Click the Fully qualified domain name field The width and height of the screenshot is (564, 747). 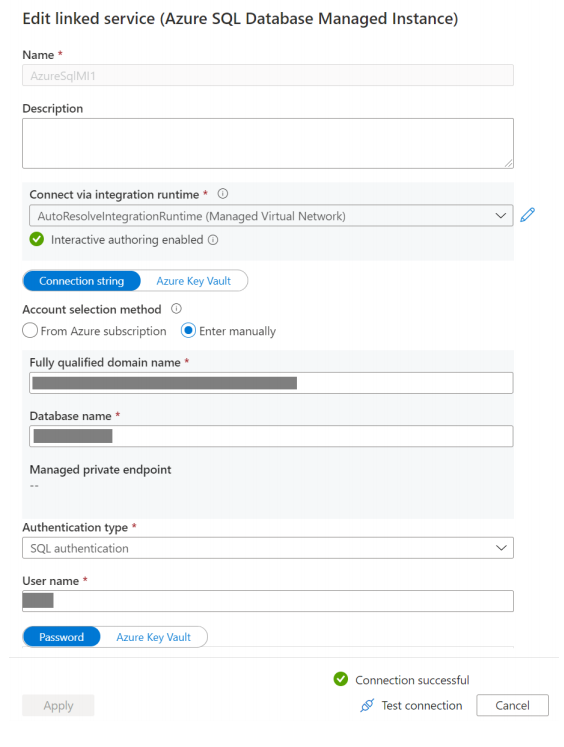271,383
